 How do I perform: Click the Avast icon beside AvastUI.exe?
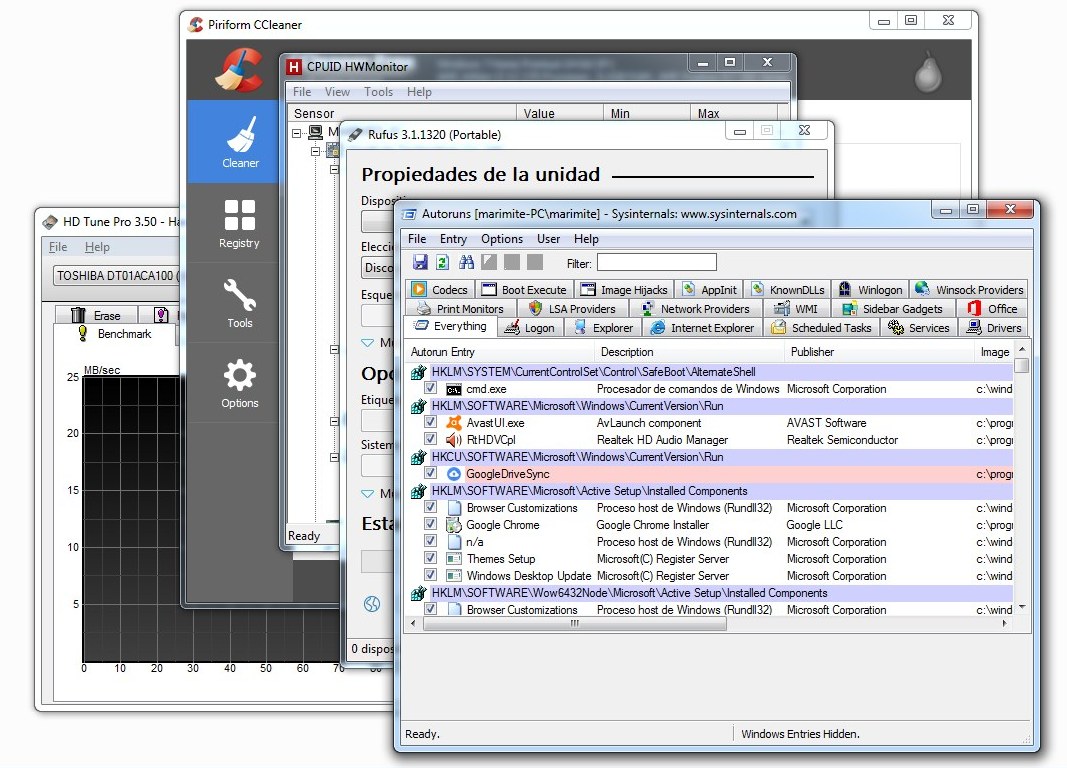[x=454, y=422]
